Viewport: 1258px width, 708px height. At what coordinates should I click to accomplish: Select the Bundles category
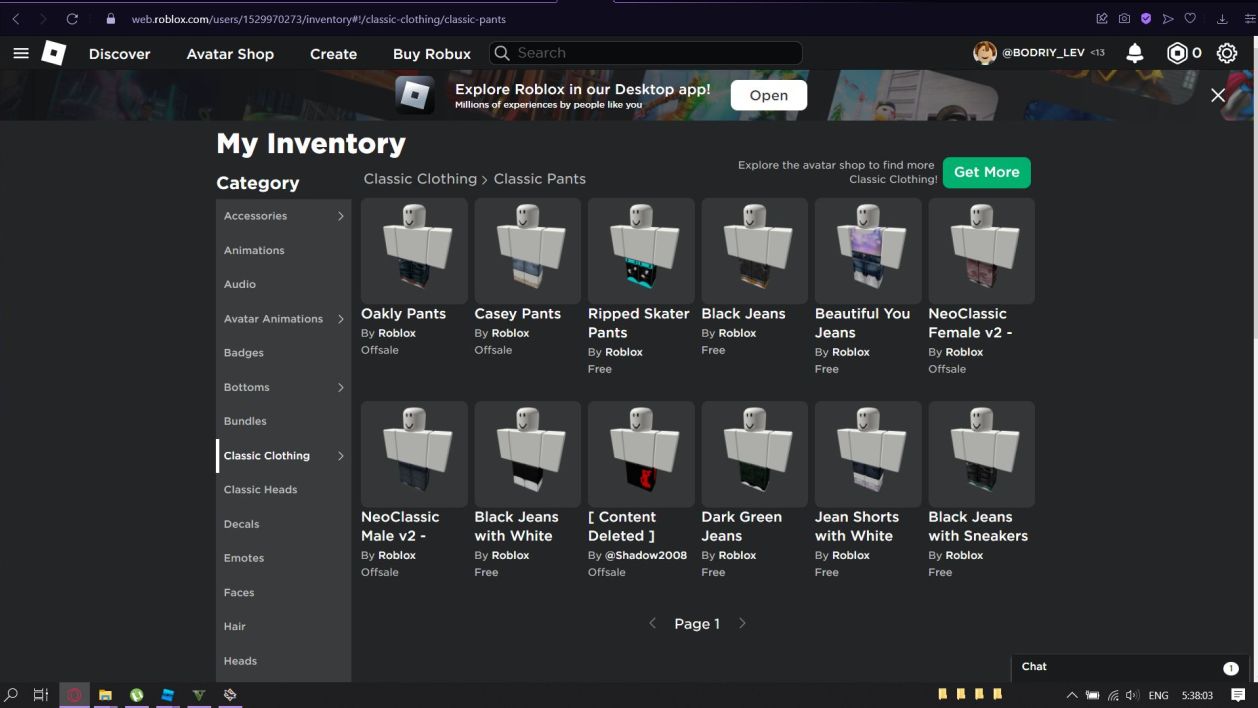[x=284, y=421]
